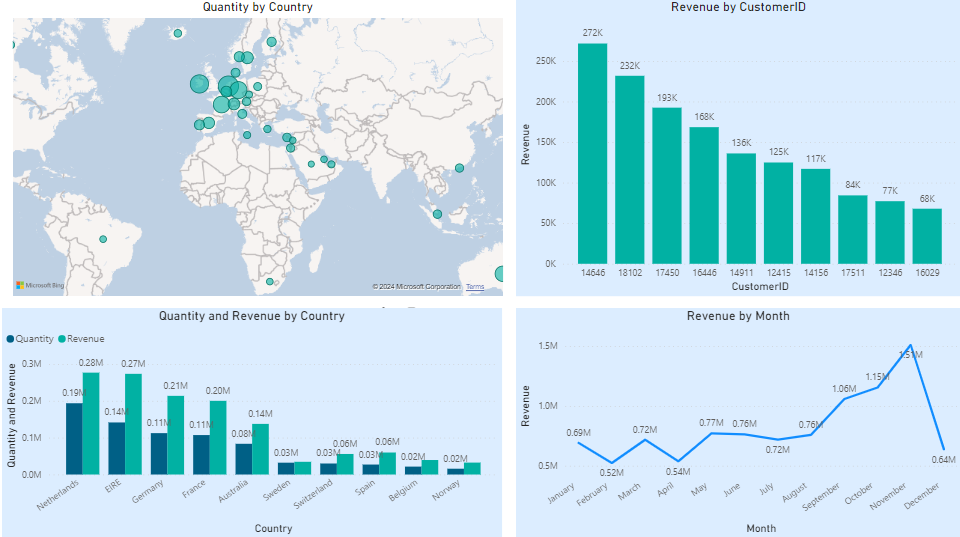Select the 68K bar for customer 16029

coord(927,236)
